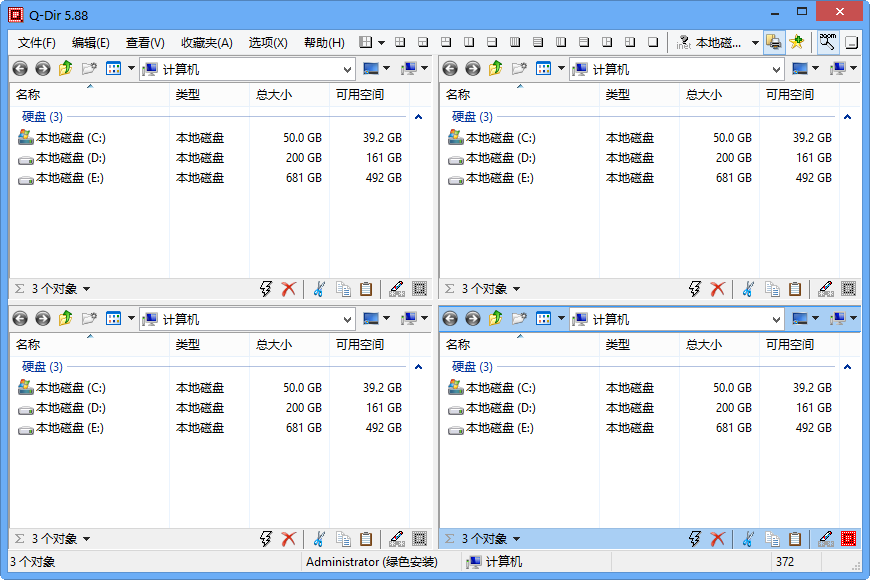
Task: Click lightning run icon in upper-left pane
Action: click(266, 289)
